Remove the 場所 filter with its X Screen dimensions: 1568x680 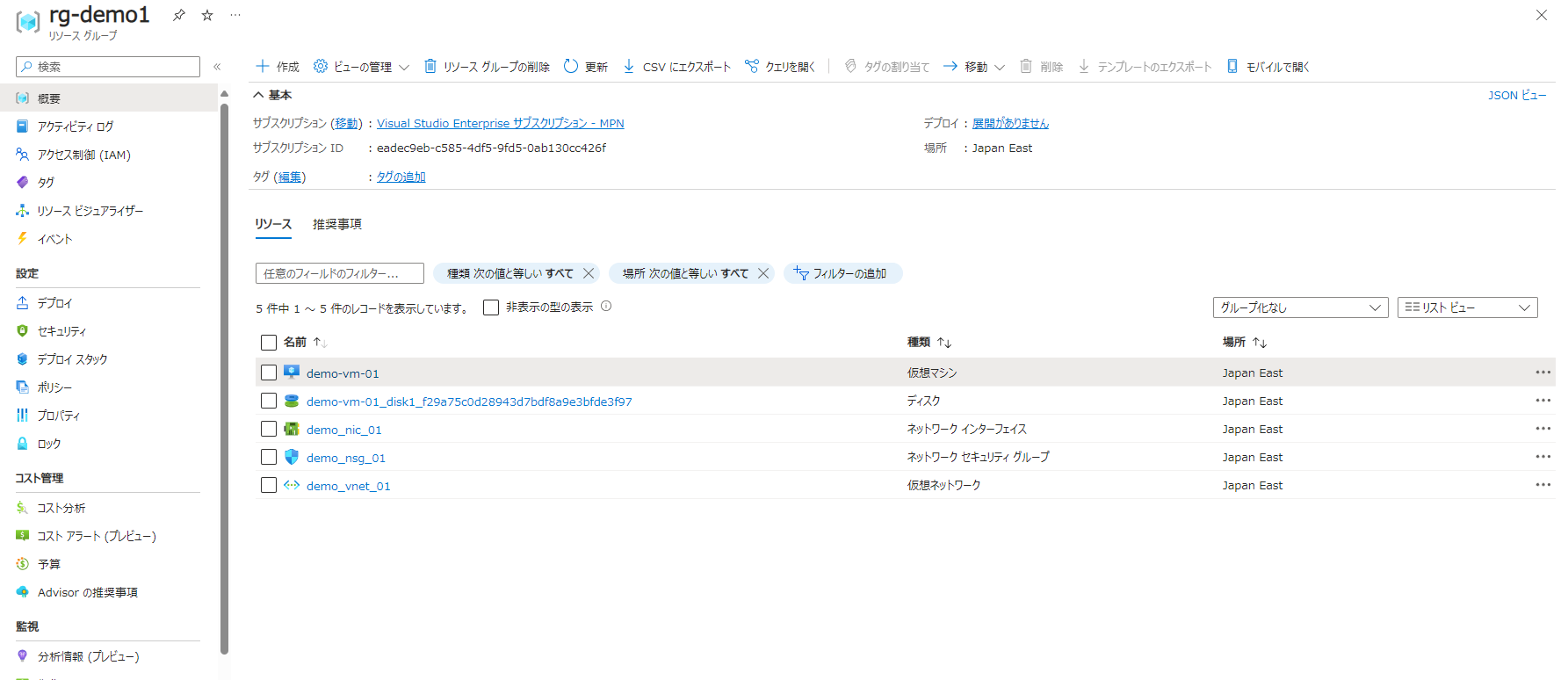763,273
